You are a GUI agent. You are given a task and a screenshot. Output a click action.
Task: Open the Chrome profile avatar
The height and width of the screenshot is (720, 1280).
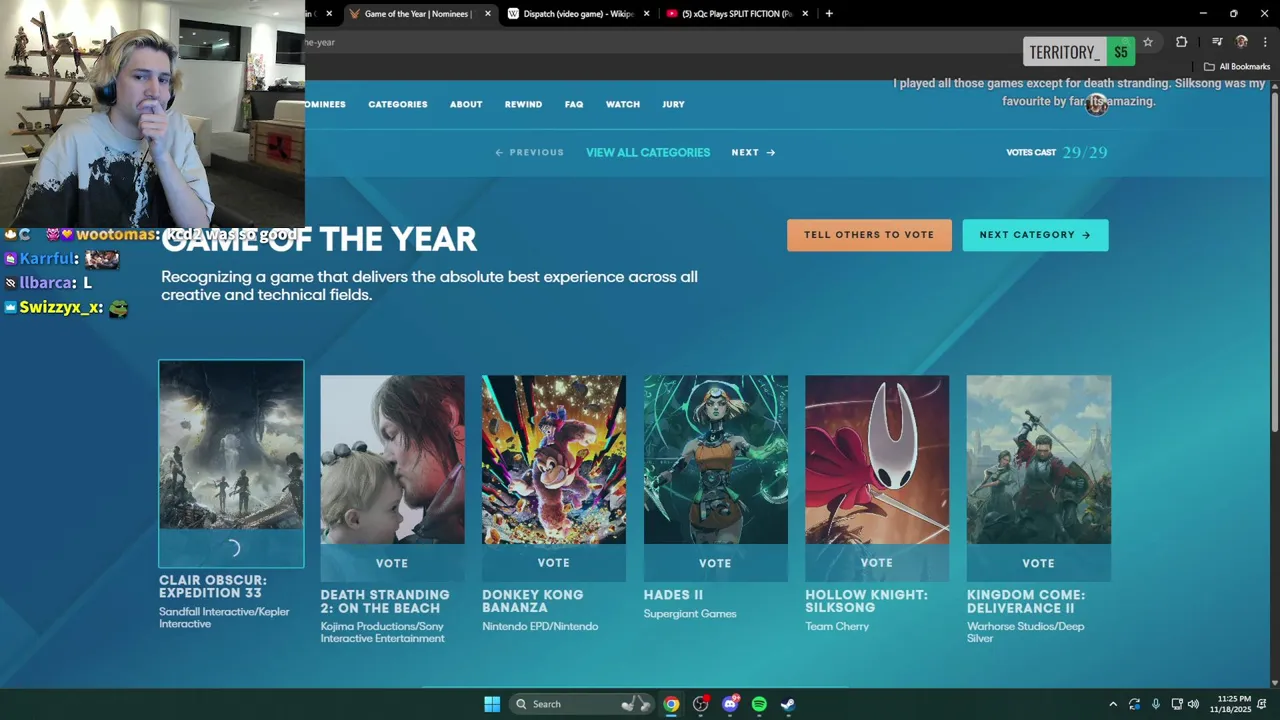(1242, 42)
